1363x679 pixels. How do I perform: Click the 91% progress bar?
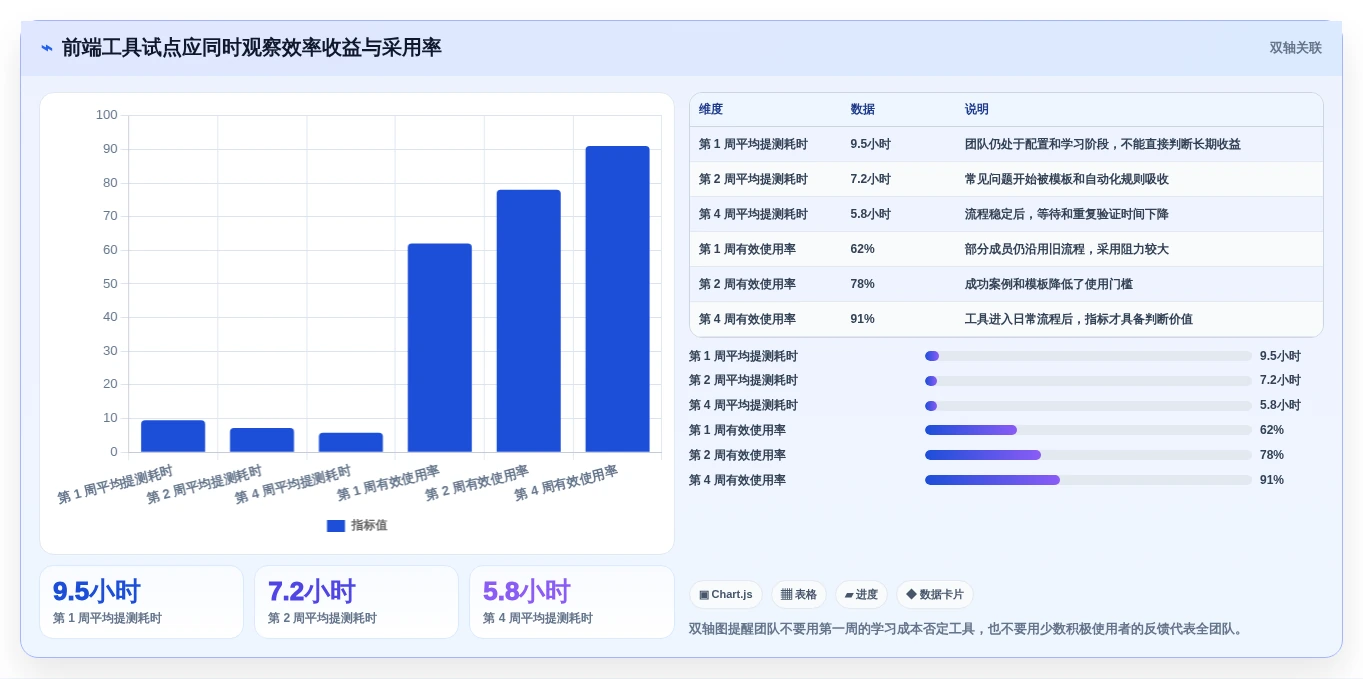point(1088,480)
